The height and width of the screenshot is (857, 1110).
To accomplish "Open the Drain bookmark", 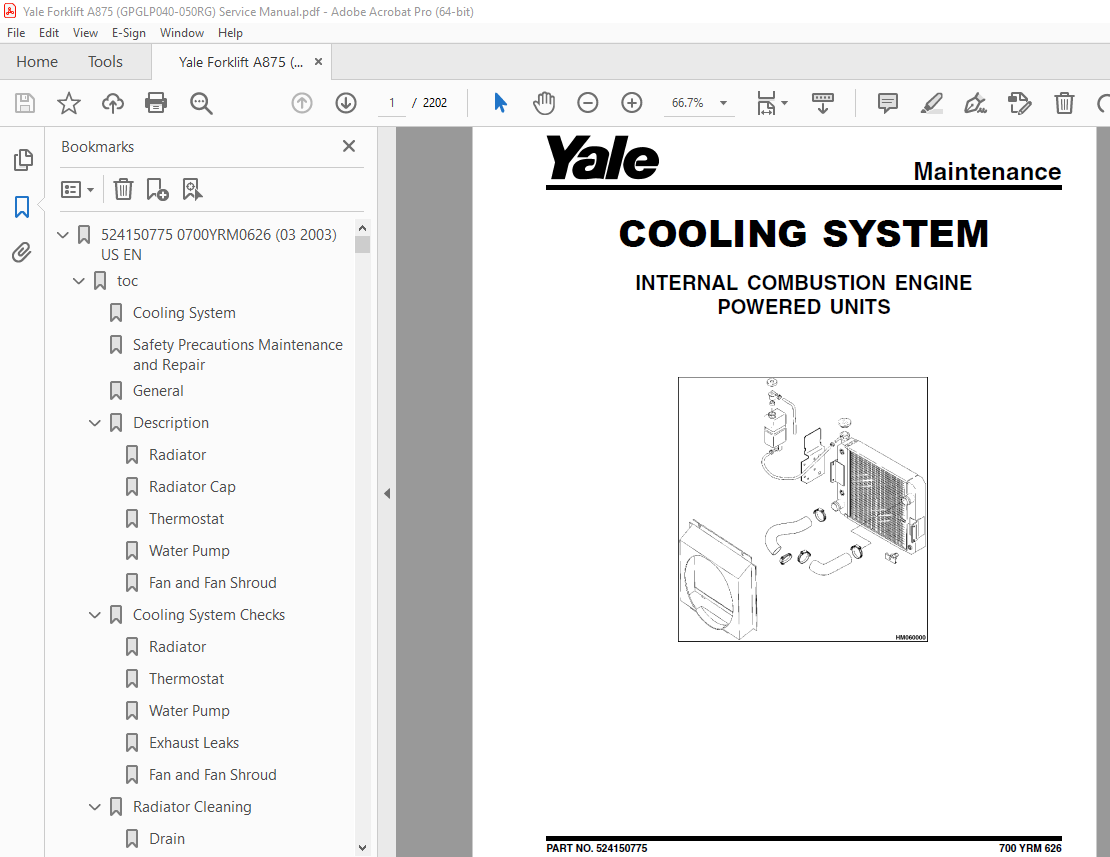I will coord(166,839).
